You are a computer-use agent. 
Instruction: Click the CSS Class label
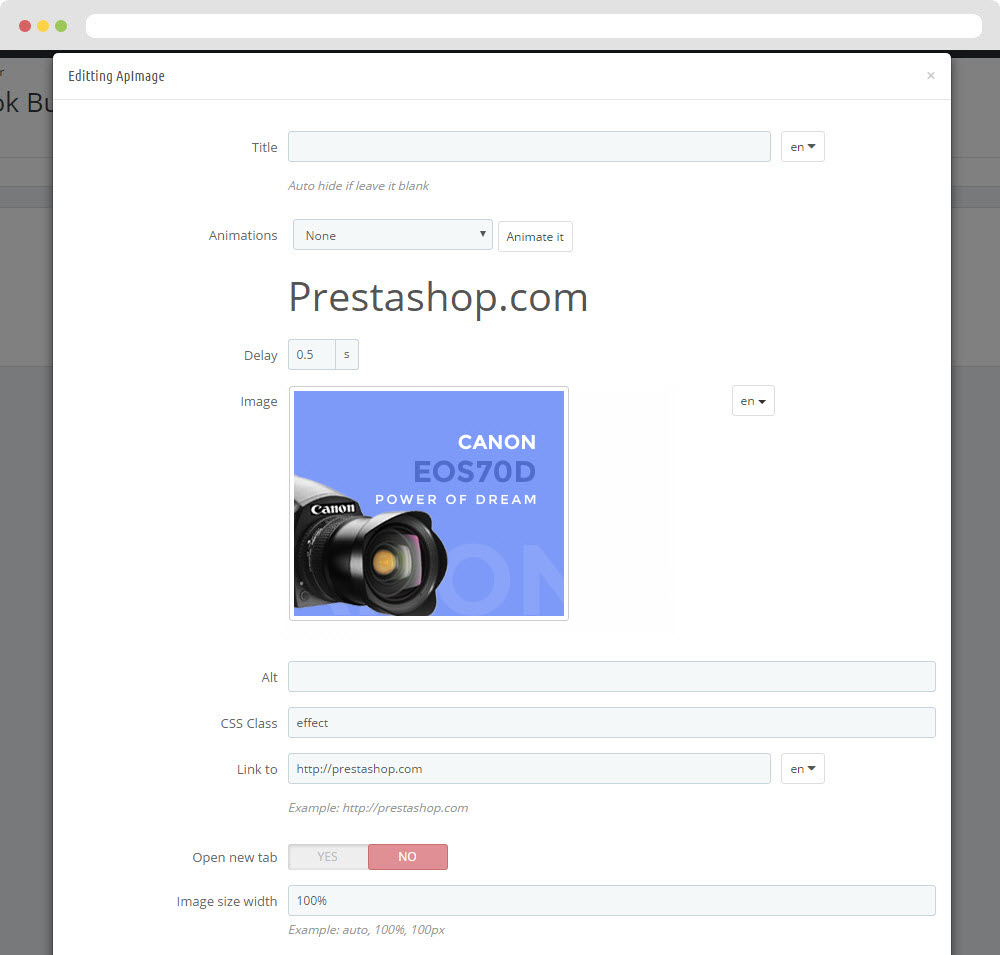[249, 723]
